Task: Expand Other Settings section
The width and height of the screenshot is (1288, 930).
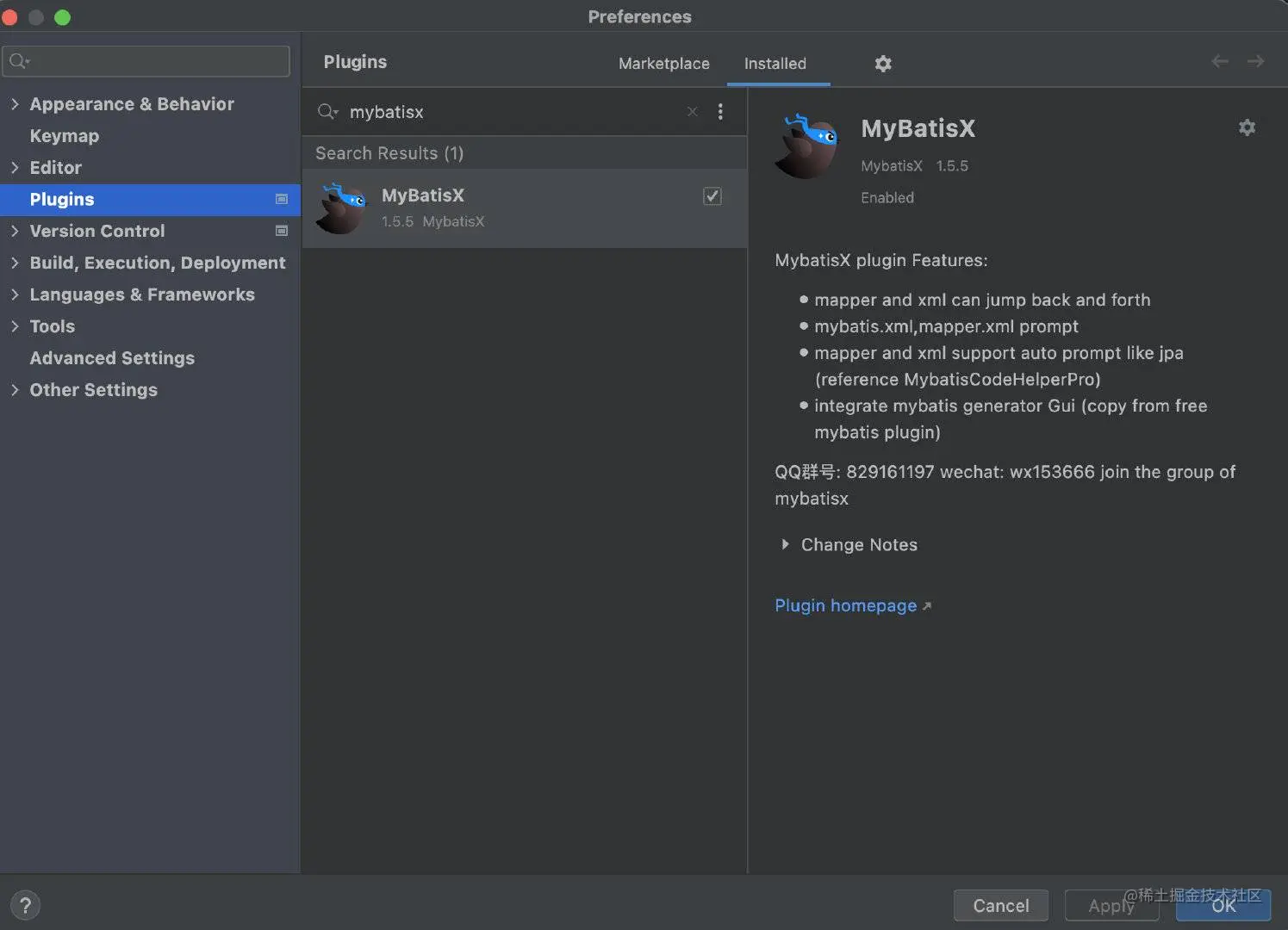Action: pos(15,390)
